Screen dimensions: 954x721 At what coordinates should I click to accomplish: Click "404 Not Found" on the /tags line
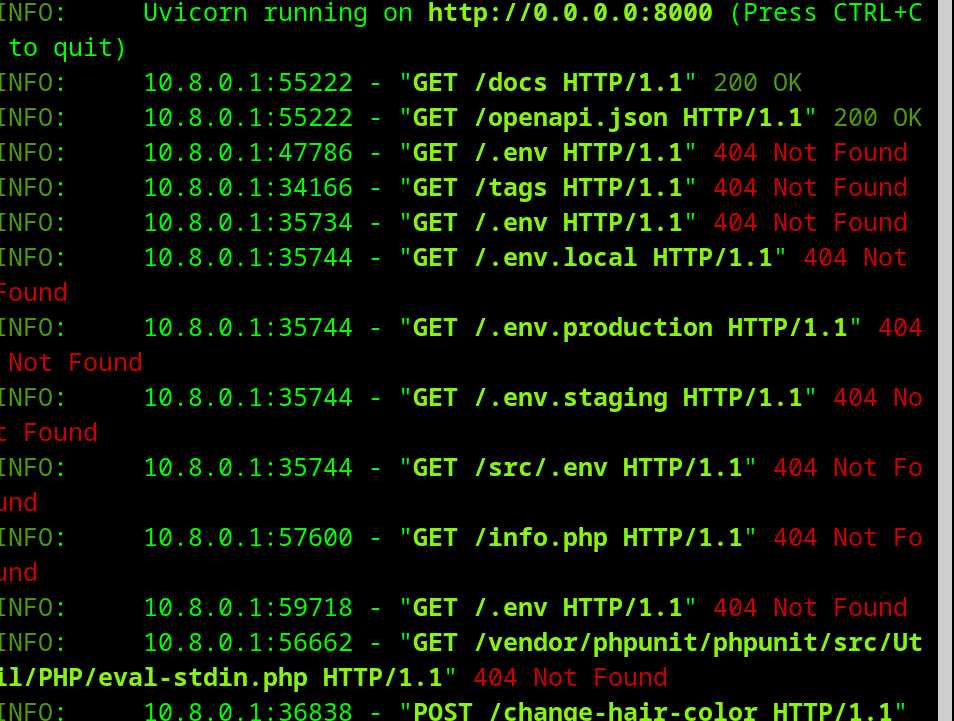[810, 188]
